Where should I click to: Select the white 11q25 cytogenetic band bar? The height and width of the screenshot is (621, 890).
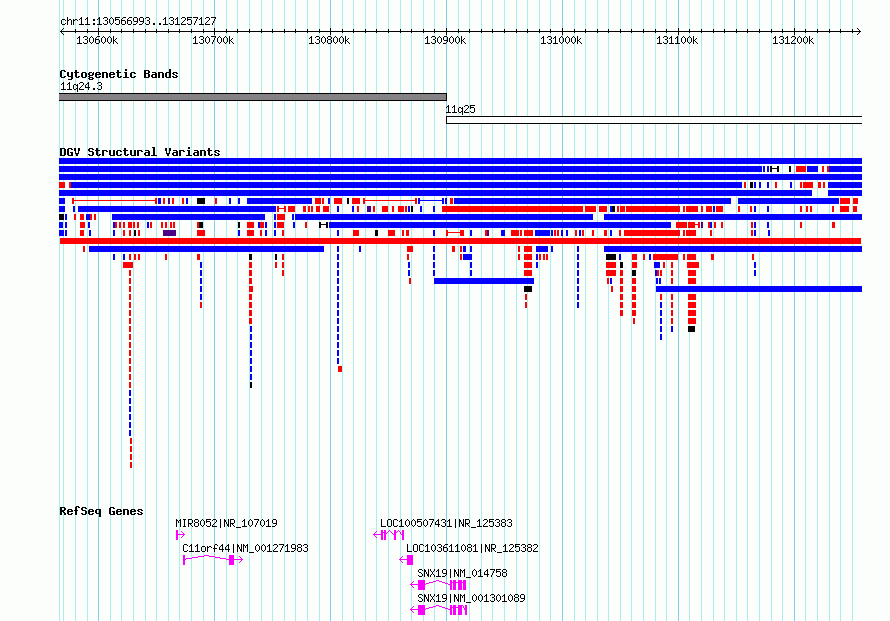[x=654, y=120]
